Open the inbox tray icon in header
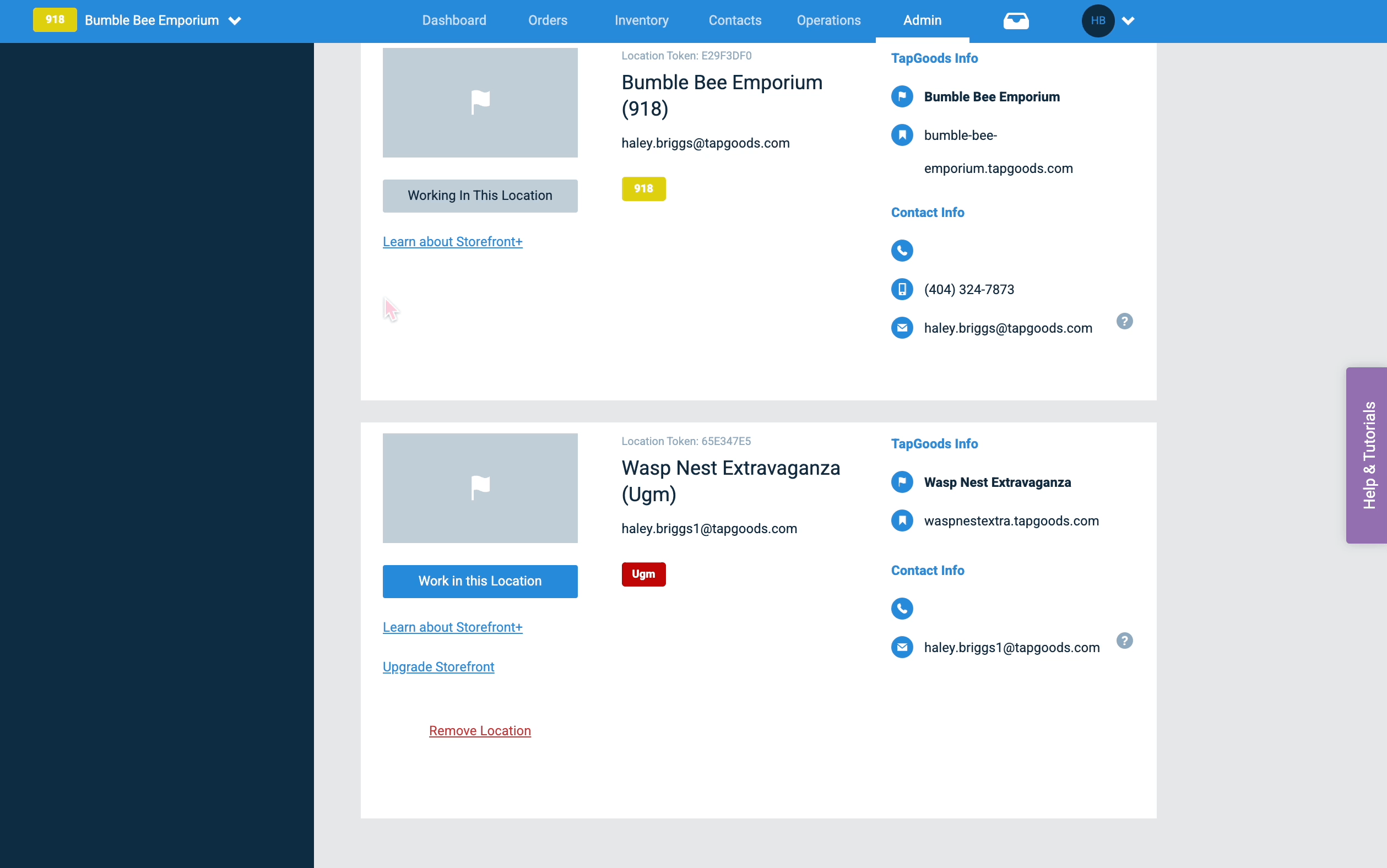This screenshot has height=868, width=1387. (x=1016, y=21)
